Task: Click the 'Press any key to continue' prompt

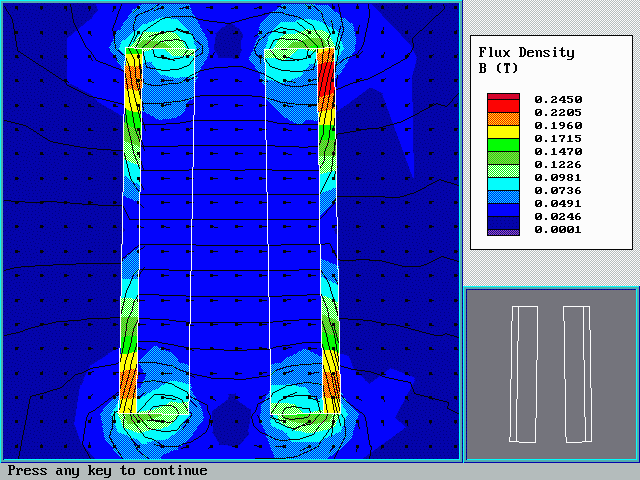Action: point(107,471)
